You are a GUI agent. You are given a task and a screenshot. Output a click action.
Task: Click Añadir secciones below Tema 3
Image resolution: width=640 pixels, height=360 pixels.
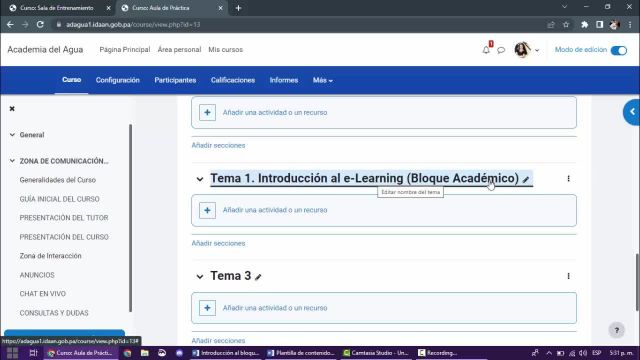(218, 340)
